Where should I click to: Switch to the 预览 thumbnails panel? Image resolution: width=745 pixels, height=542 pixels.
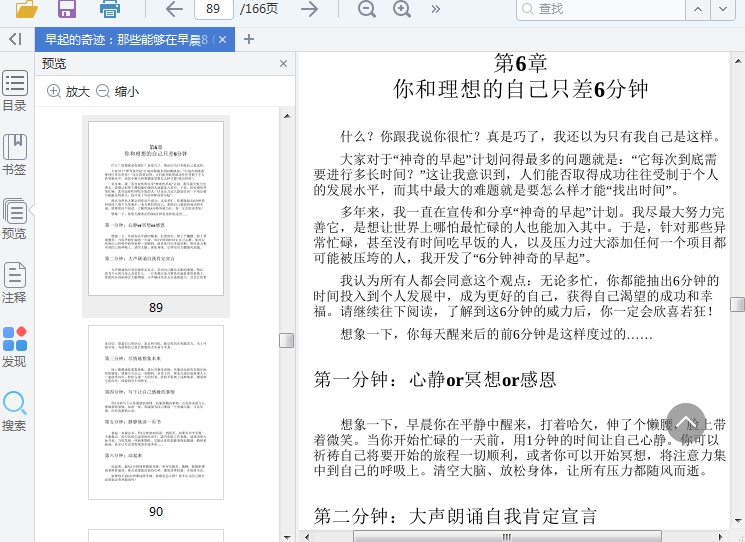pyautogui.click(x=15, y=219)
